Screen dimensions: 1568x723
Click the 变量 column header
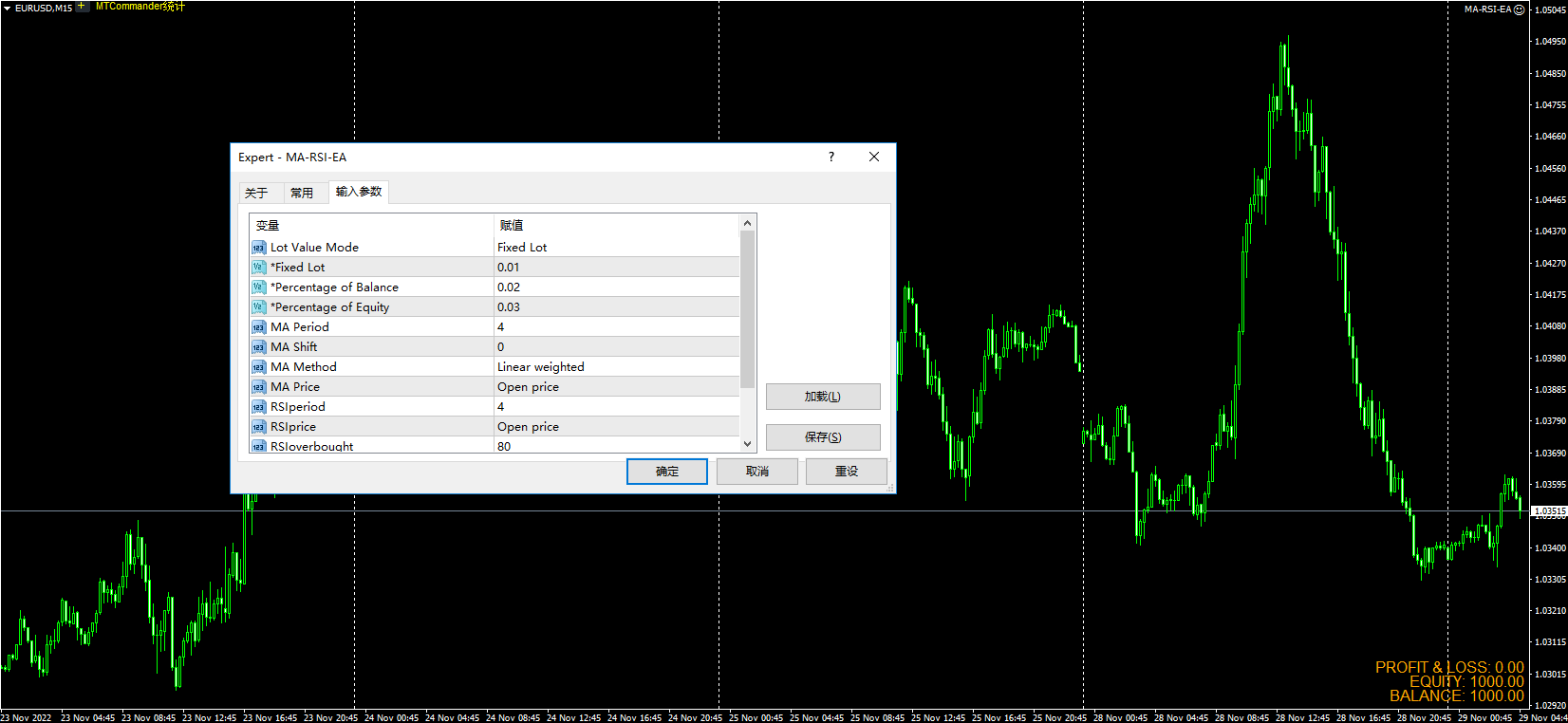pyautogui.click(x=372, y=226)
